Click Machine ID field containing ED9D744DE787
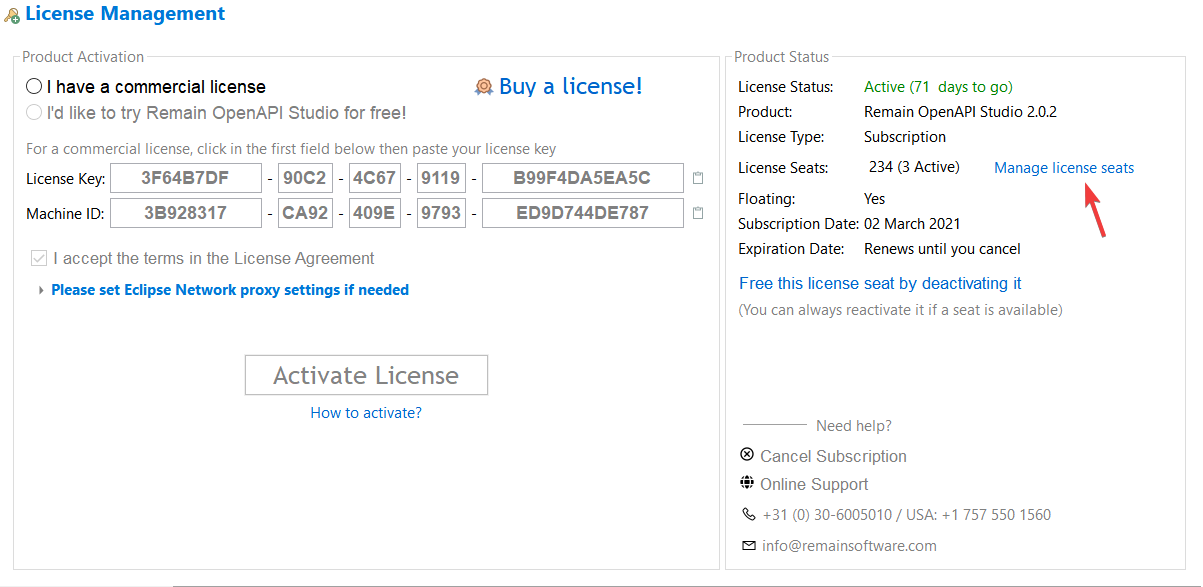The height and width of the screenshot is (587, 1203). tap(583, 213)
